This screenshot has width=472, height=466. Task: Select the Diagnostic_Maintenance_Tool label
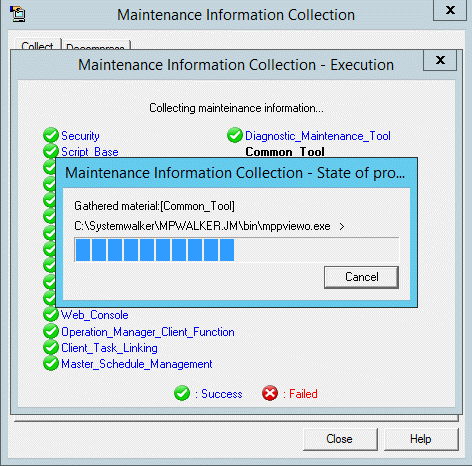pos(318,136)
